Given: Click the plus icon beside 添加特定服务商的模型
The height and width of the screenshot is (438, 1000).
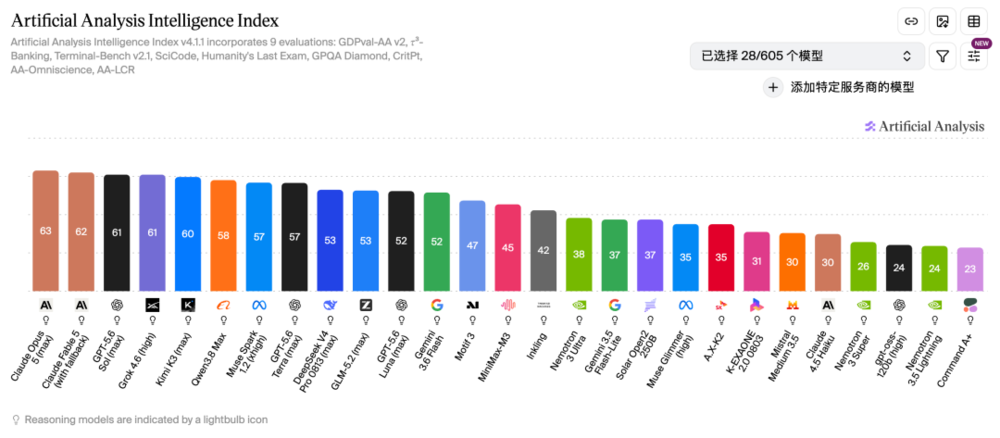Looking at the screenshot, I should pyautogui.click(x=773, y=87).
